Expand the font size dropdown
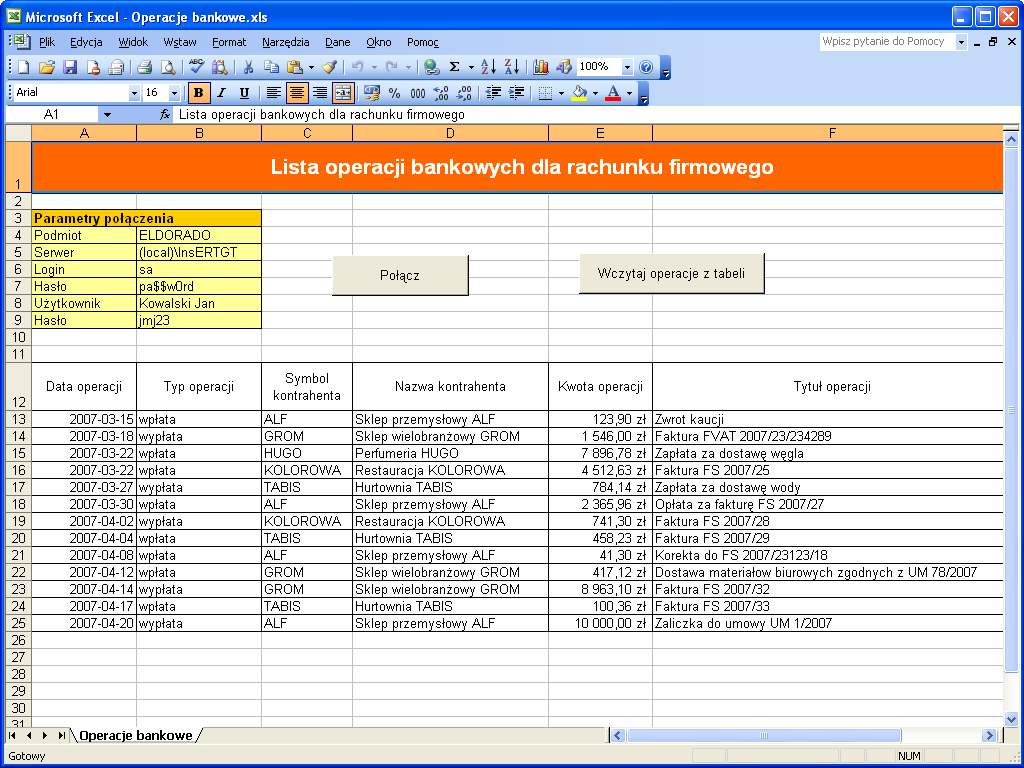 click(175, 93)
